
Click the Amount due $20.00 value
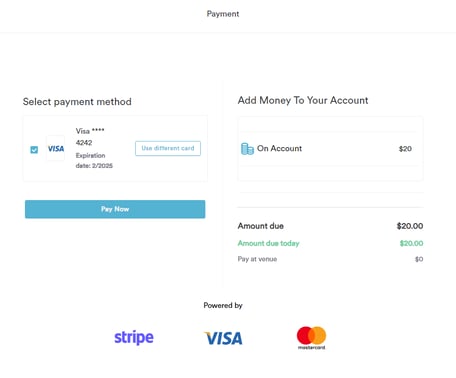coord(410,226)
